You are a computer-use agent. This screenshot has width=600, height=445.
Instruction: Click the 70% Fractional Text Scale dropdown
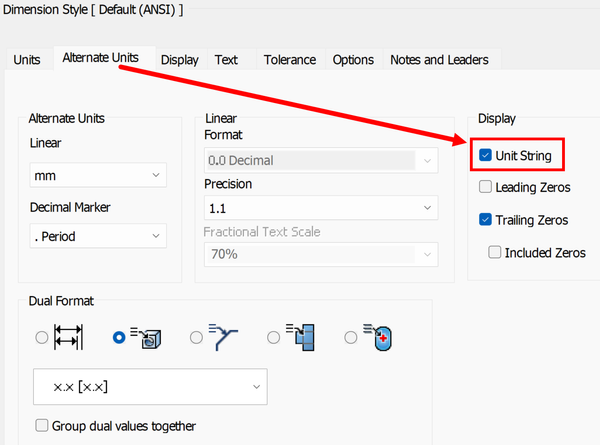(x=321, y=254)
